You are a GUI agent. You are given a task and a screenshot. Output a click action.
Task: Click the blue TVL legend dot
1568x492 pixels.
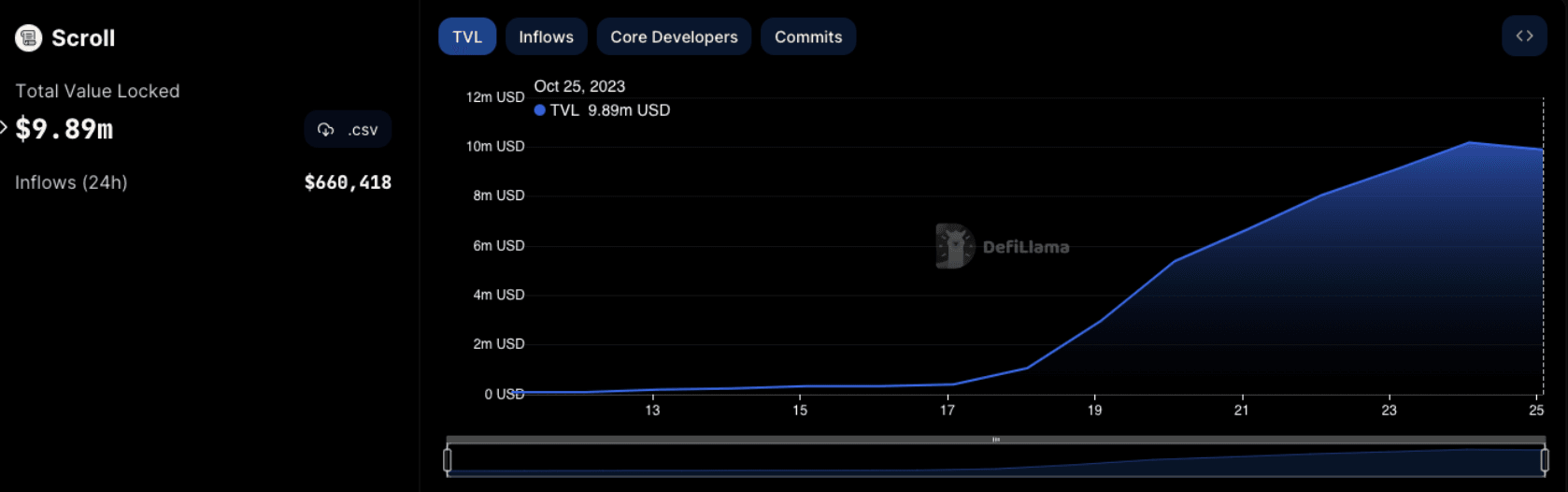tap(539, 110)
